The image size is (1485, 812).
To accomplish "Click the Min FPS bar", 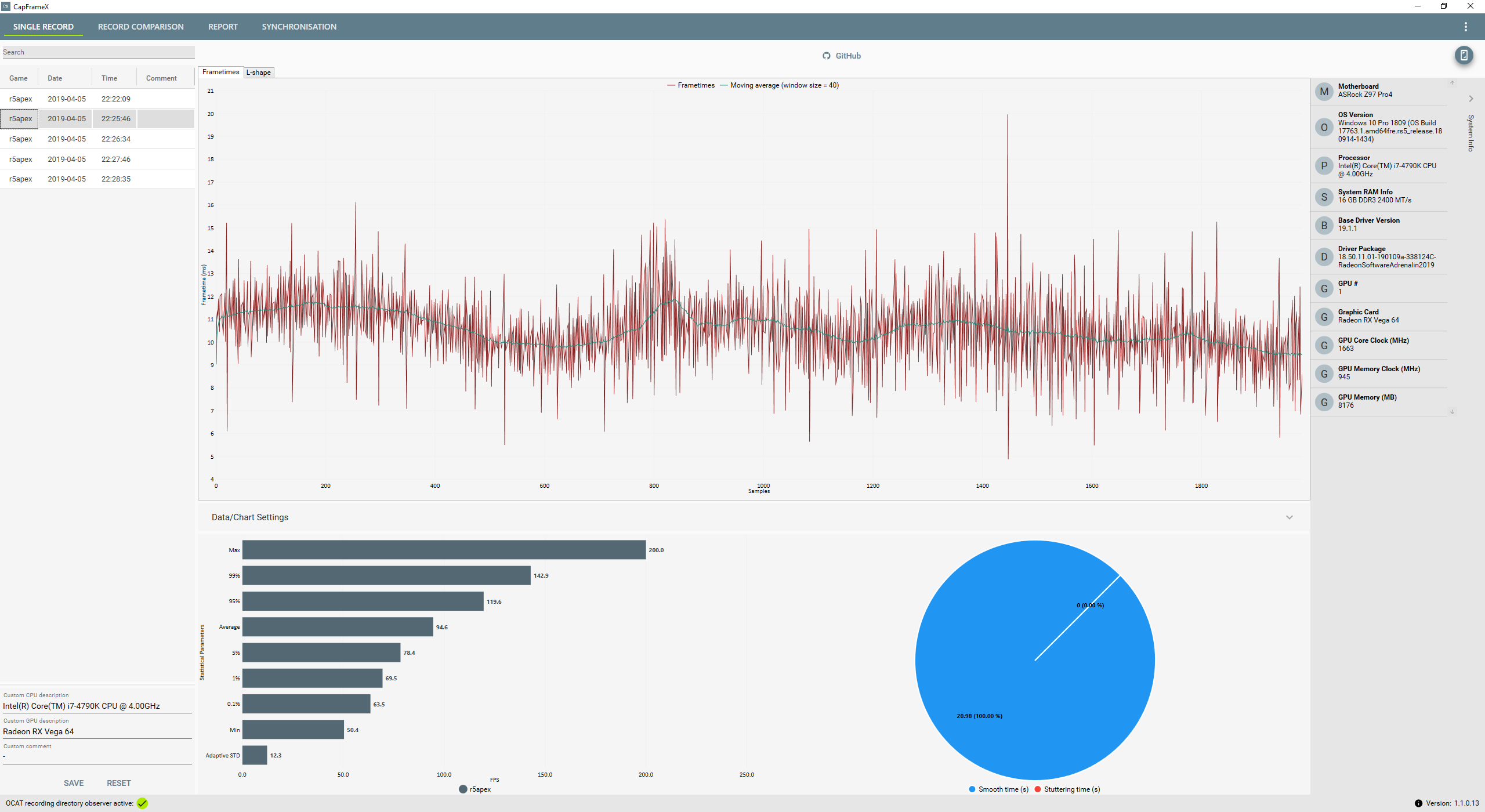I will 293,730.
